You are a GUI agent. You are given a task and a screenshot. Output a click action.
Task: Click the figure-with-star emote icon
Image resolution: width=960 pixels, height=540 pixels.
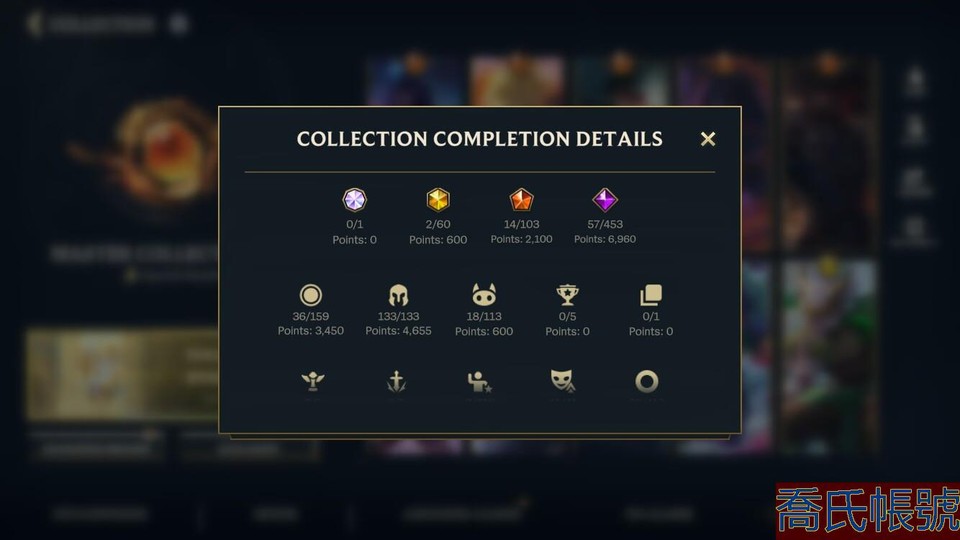(x=479, y=381)
